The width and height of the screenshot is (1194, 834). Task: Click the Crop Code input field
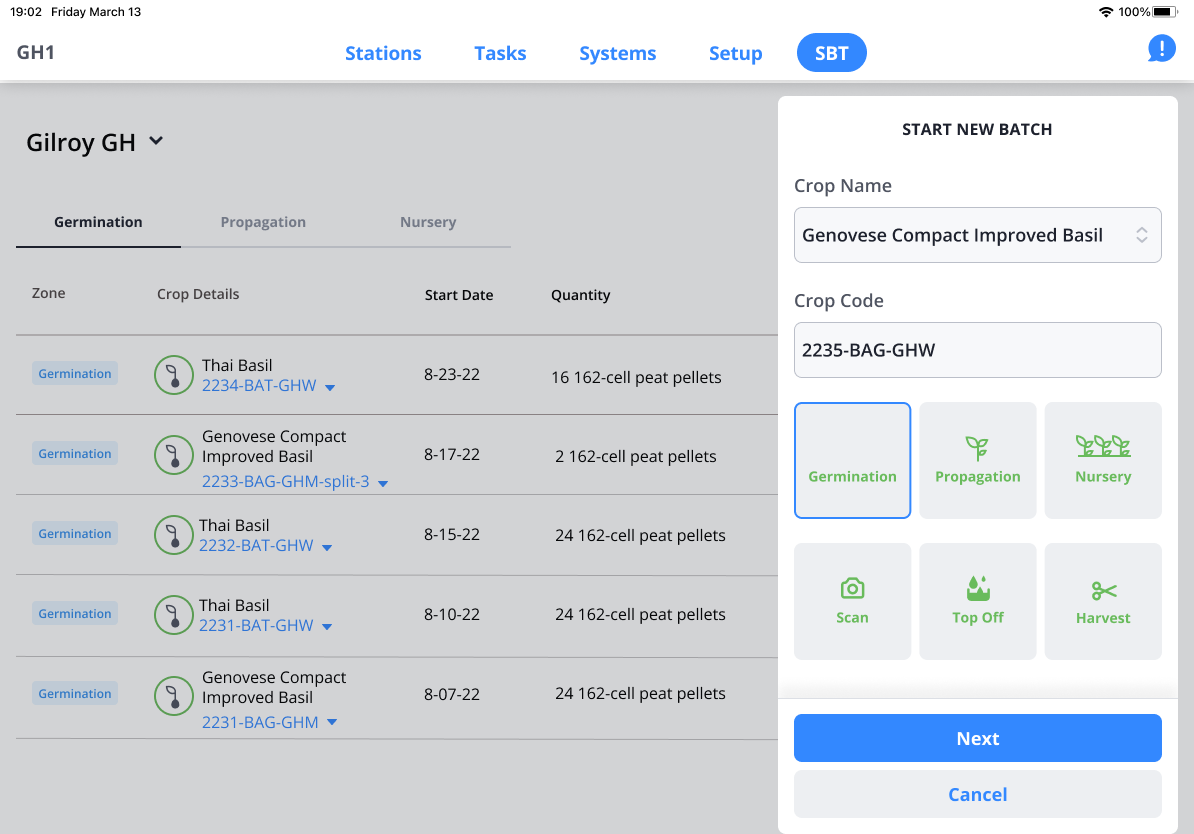(x=977, y=350)
